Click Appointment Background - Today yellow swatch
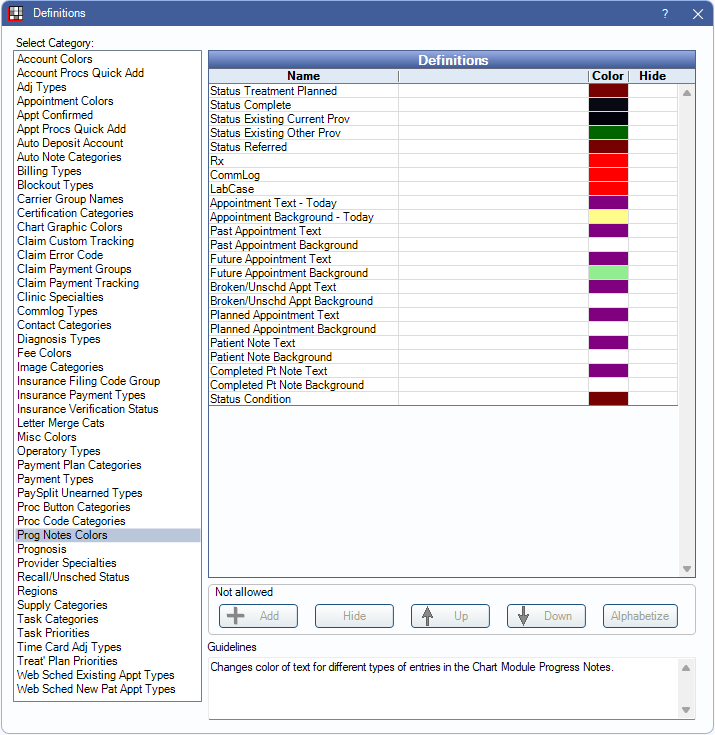 (x=608, y=217)
